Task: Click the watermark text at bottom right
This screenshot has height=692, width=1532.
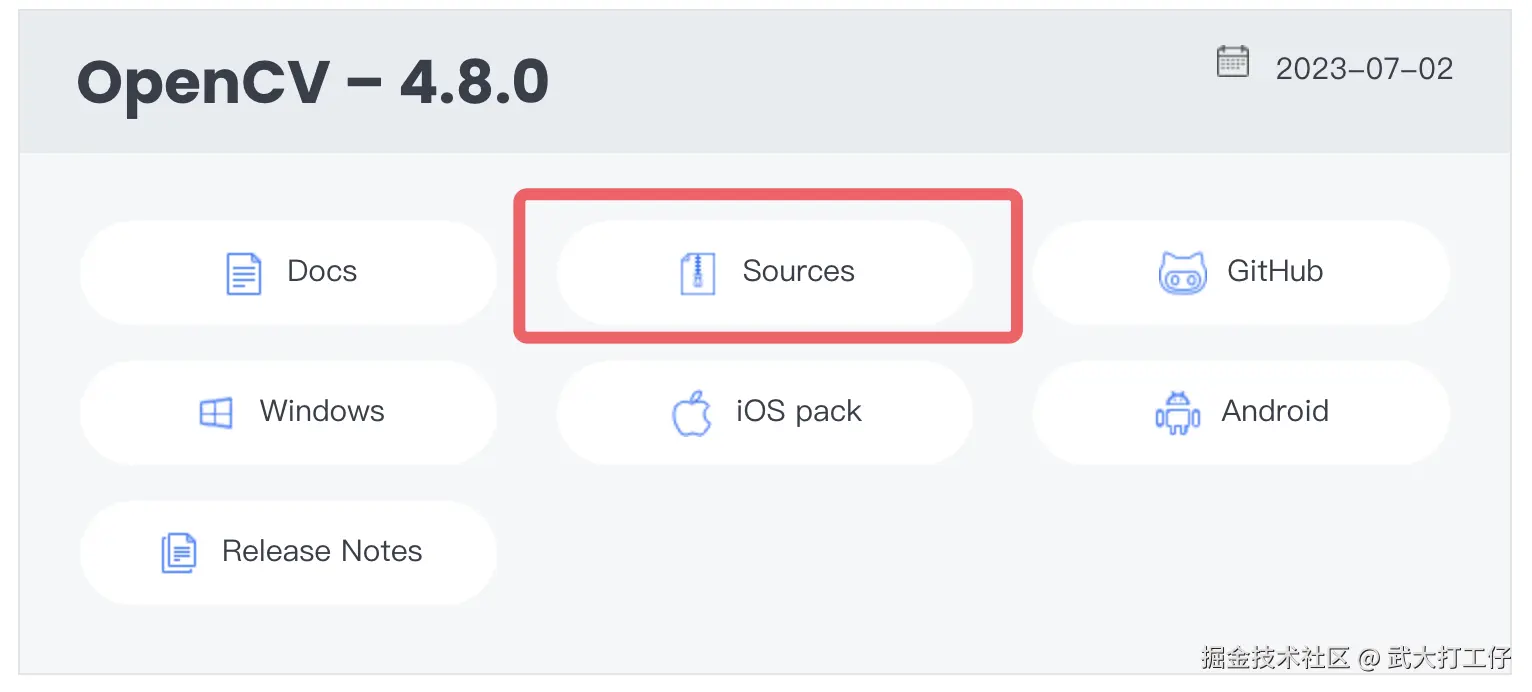Action: 1355,657
